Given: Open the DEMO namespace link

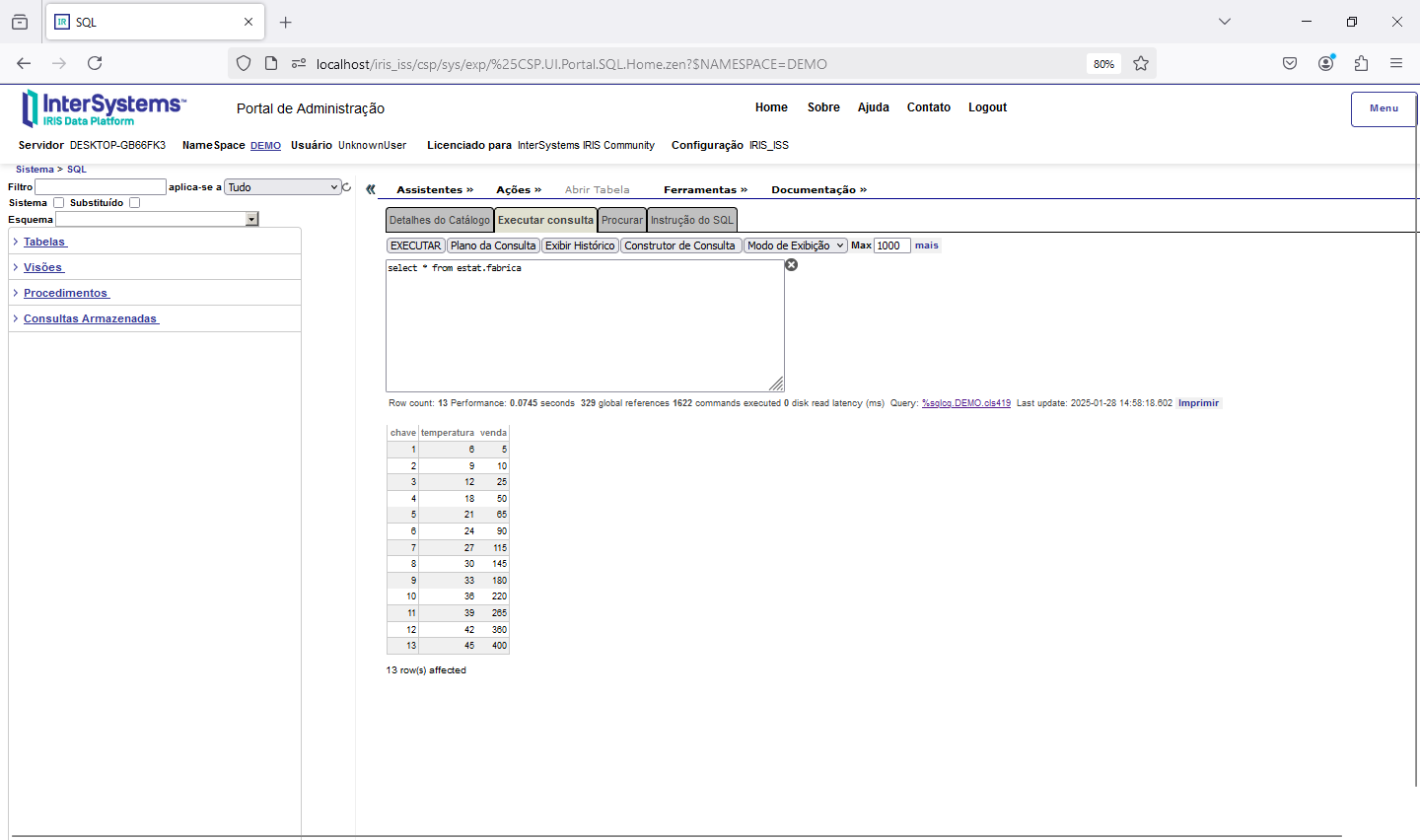Looking at the screenshot, I should click(x=265, y=146).
